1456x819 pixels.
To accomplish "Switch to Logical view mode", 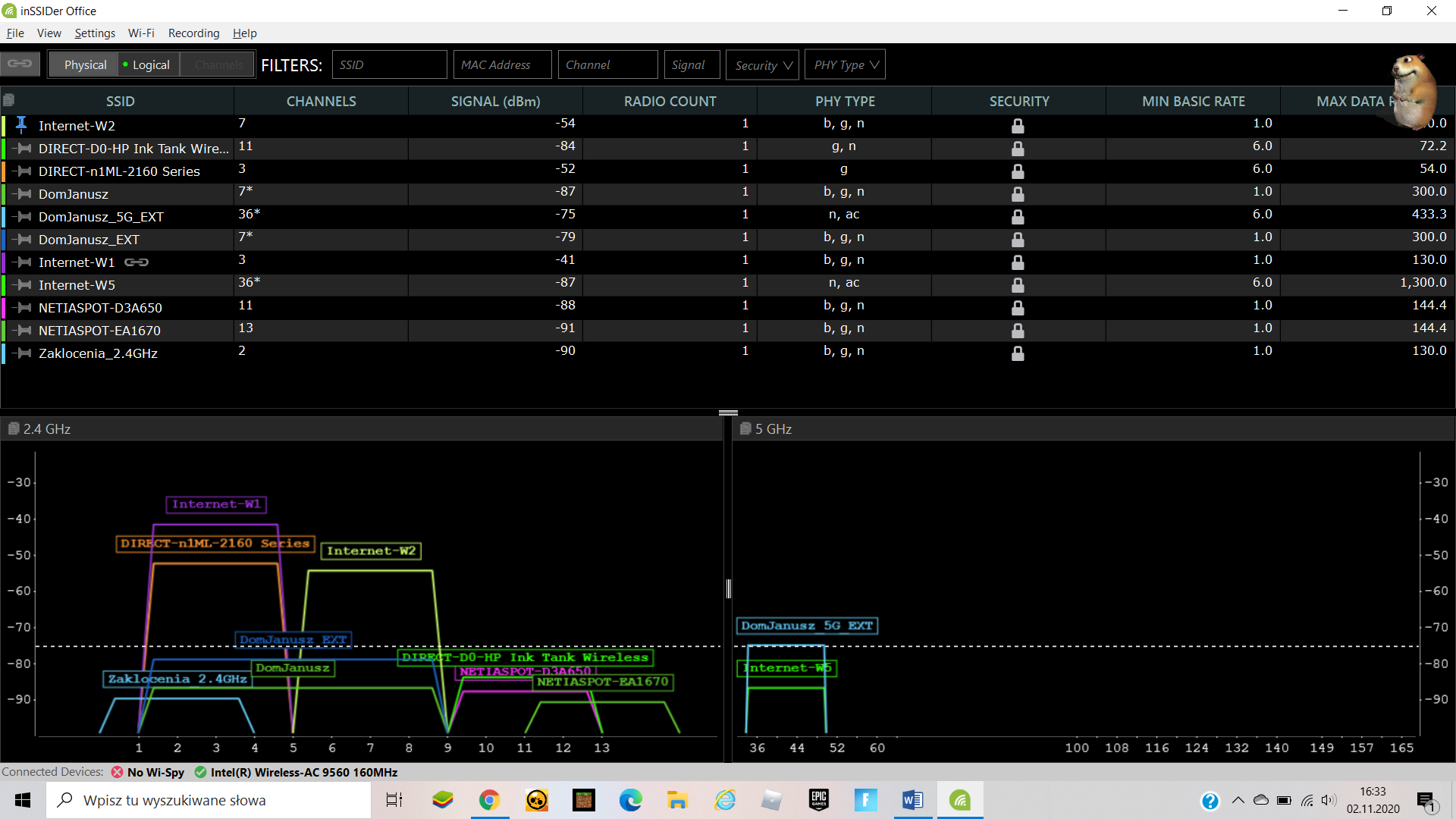I will [150, 65].
